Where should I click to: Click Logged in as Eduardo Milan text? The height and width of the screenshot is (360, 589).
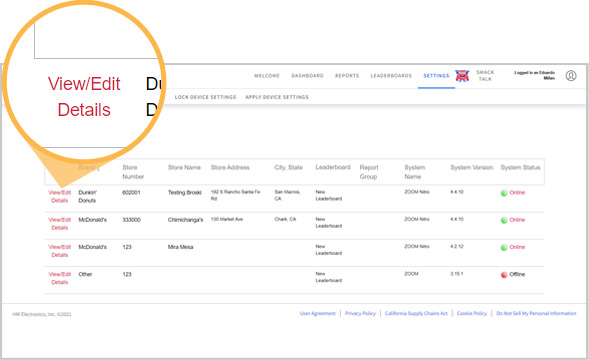click(x=534, y=75)
